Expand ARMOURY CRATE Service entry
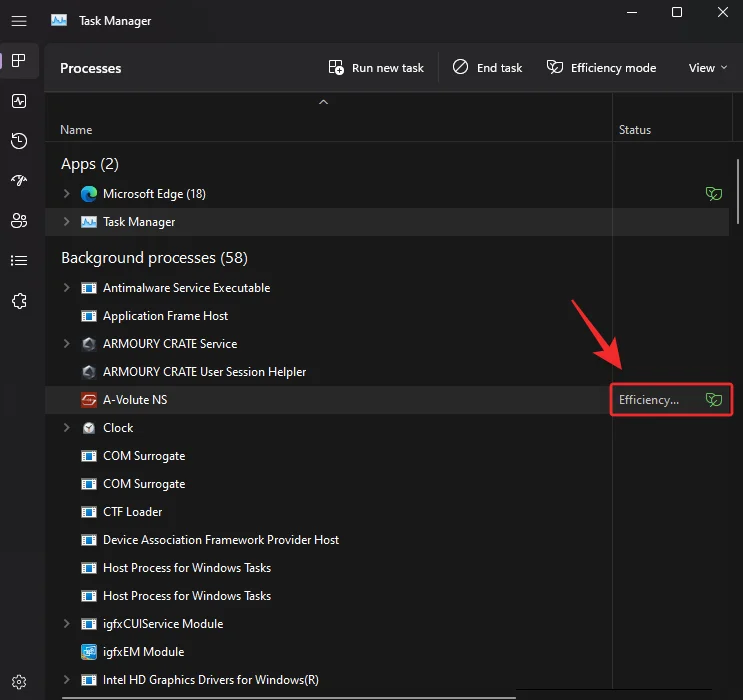 66,343
